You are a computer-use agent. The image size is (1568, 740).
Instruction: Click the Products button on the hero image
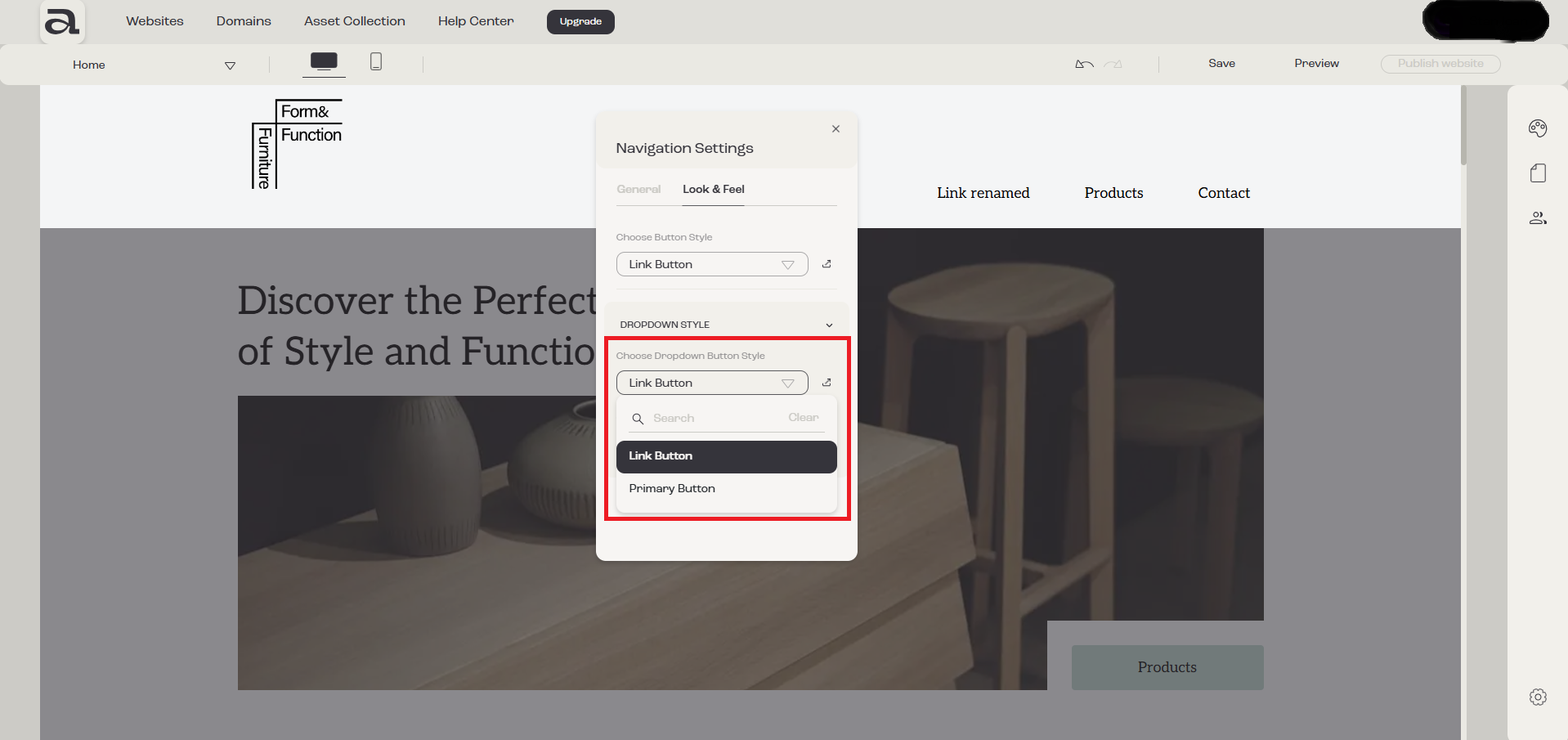1167,667
